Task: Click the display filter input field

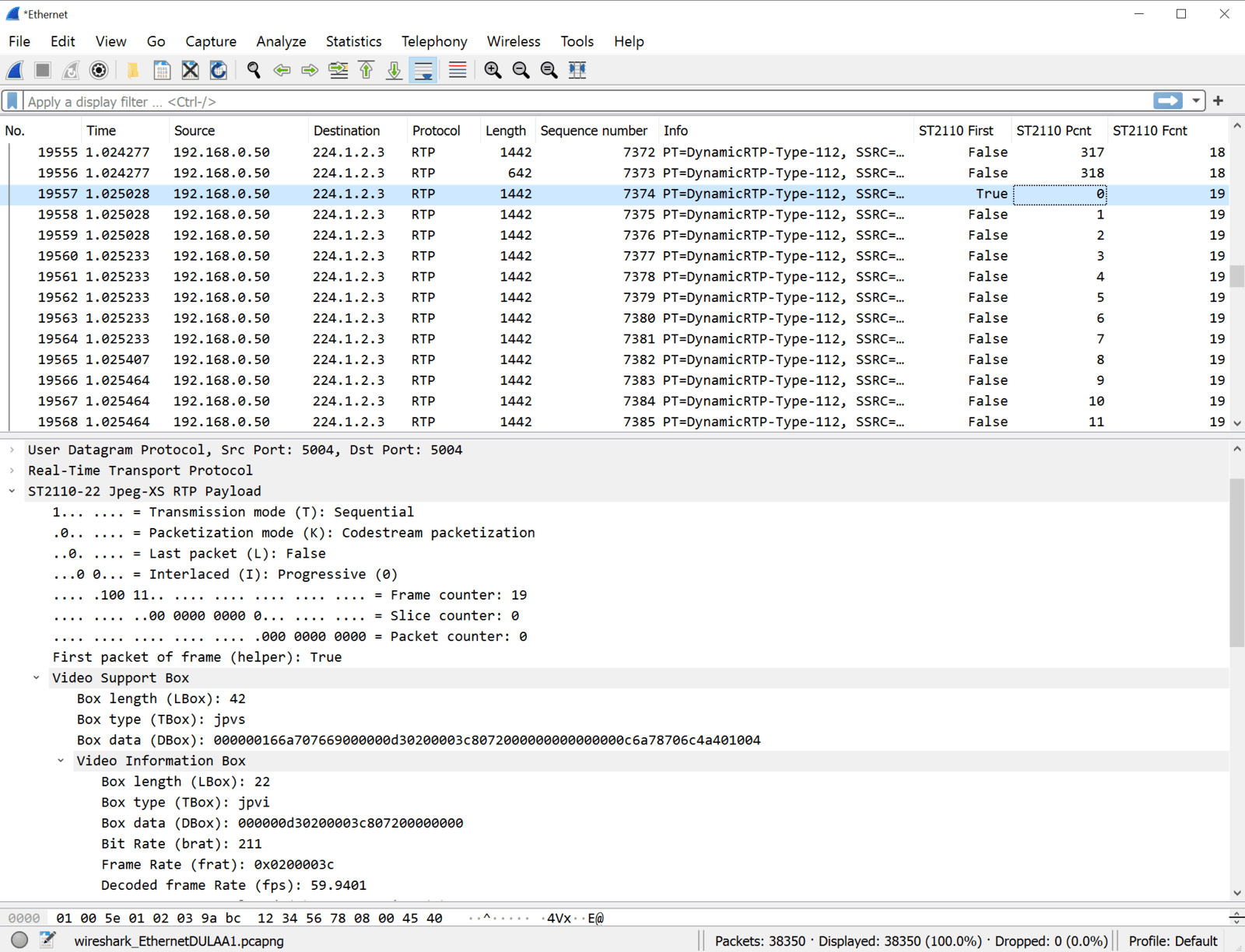Action: [584, 101]
